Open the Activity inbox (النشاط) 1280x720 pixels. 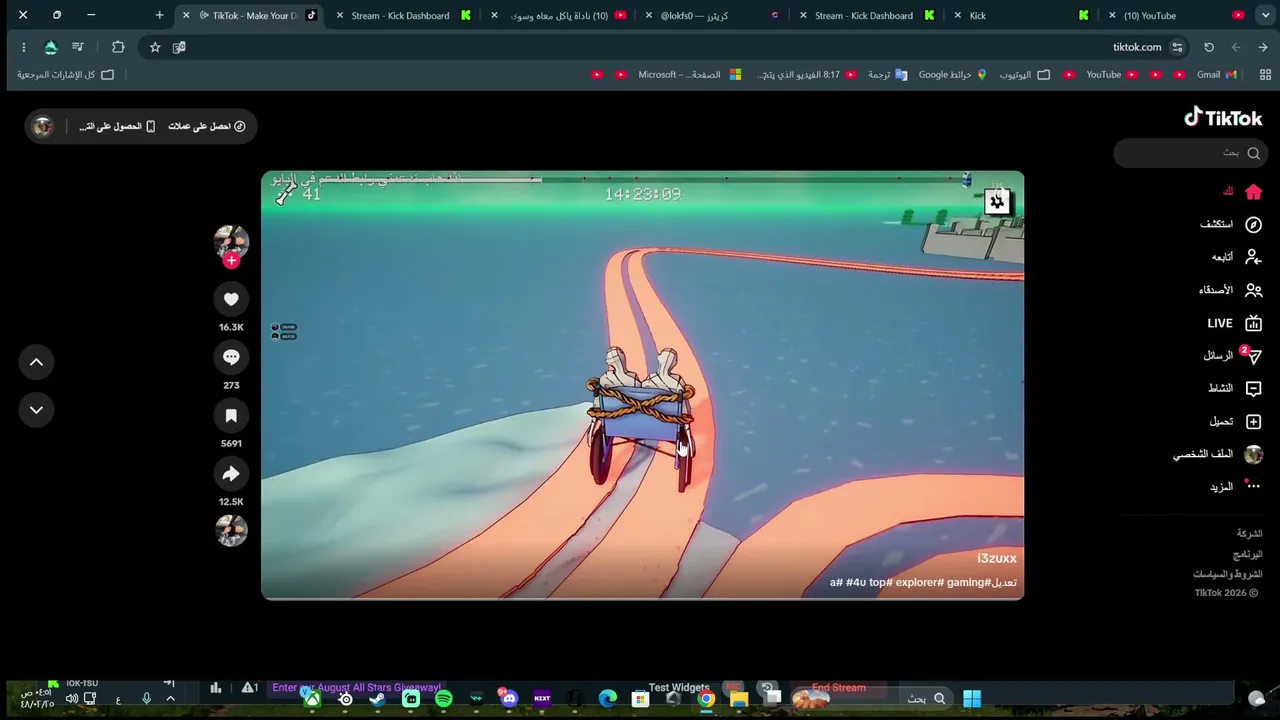(x=1235, y=388)
